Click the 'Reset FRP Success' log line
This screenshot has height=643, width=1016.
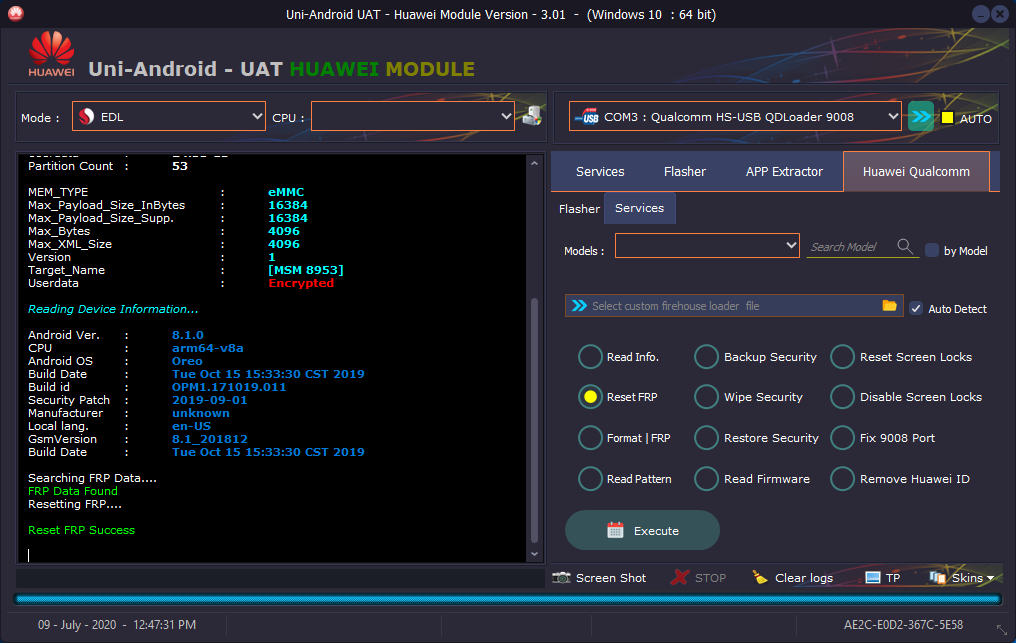(82, 530)
